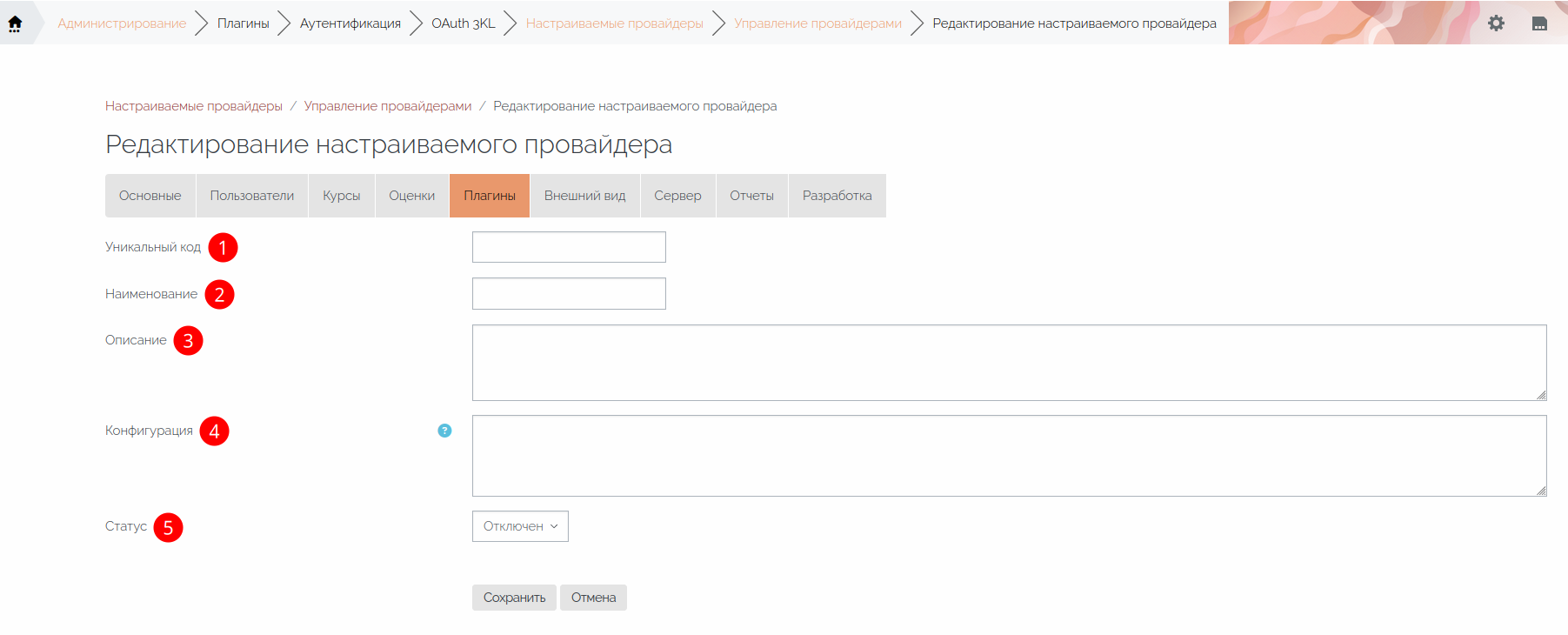Switch to the Сервер tab
The image size is (1568, 635).
click(677, 196)
